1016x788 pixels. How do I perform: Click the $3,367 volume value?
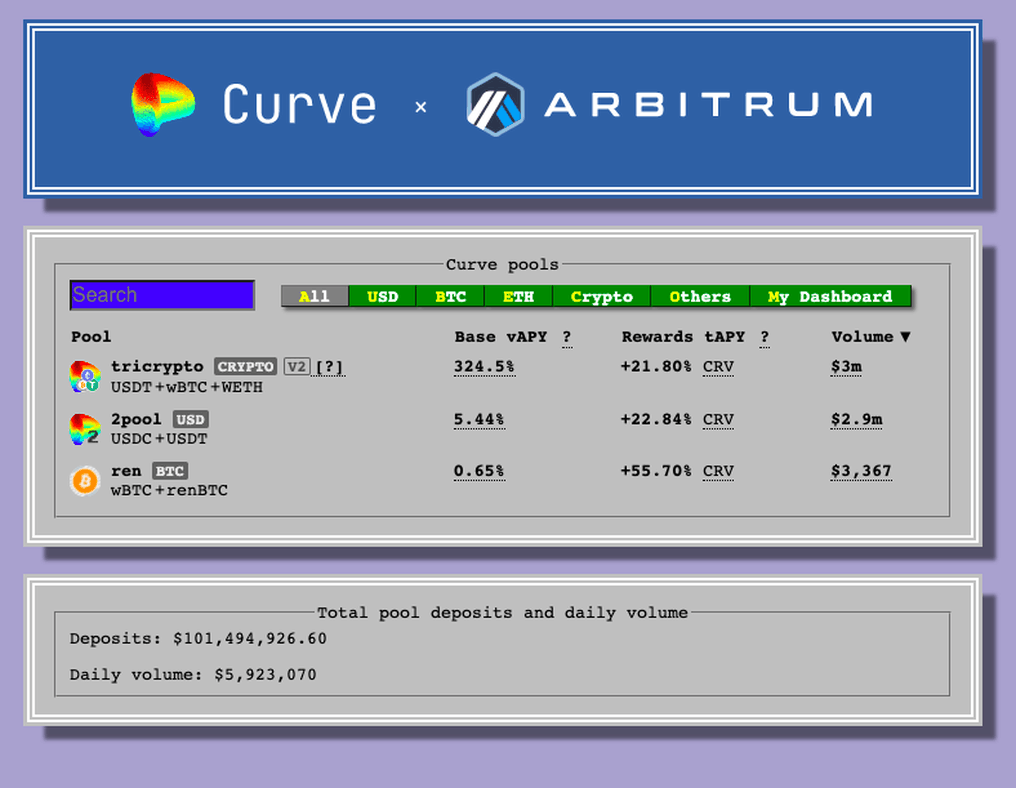click(x=861, y=471)
